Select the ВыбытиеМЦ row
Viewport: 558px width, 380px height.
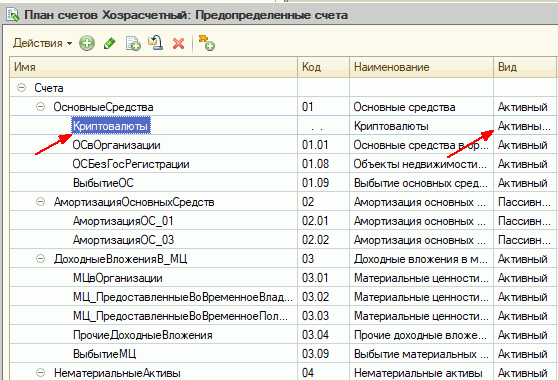pyautogui.click(x=283, y=354)
